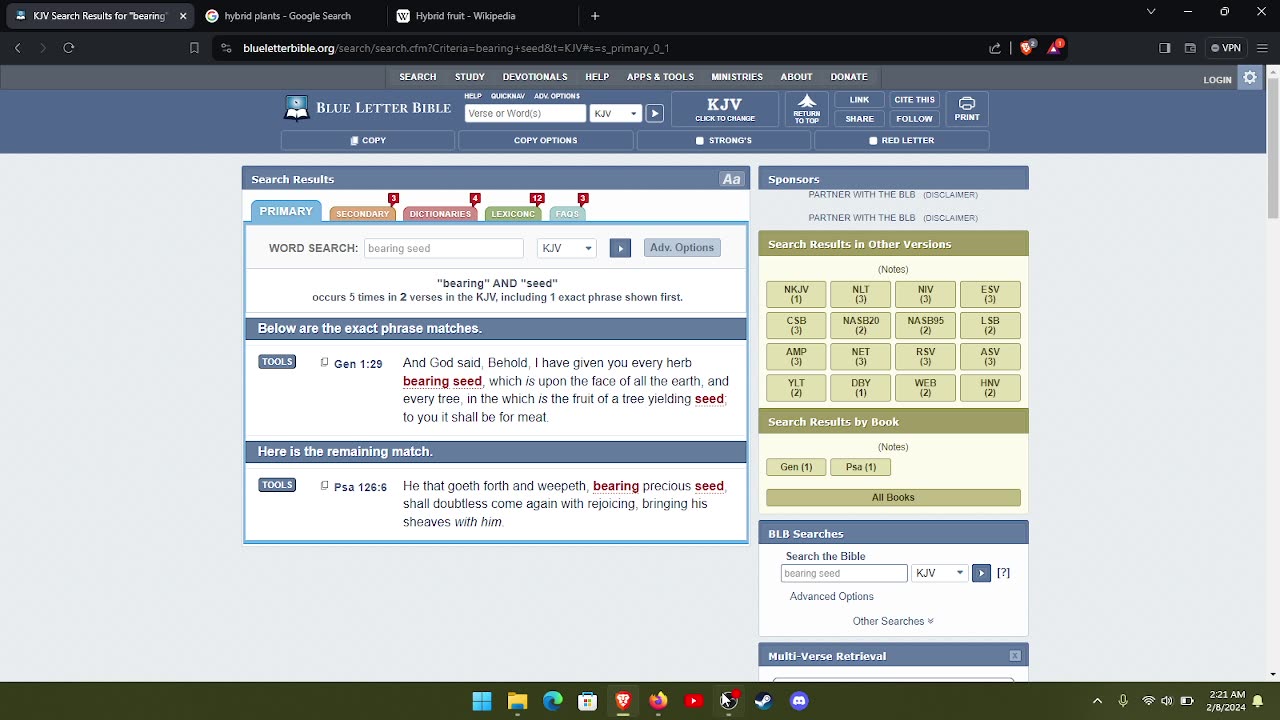Image resolution: width=1280 pixels, height=720 pixels.
Task: Click the All Books button
Action: pos(893,497)
